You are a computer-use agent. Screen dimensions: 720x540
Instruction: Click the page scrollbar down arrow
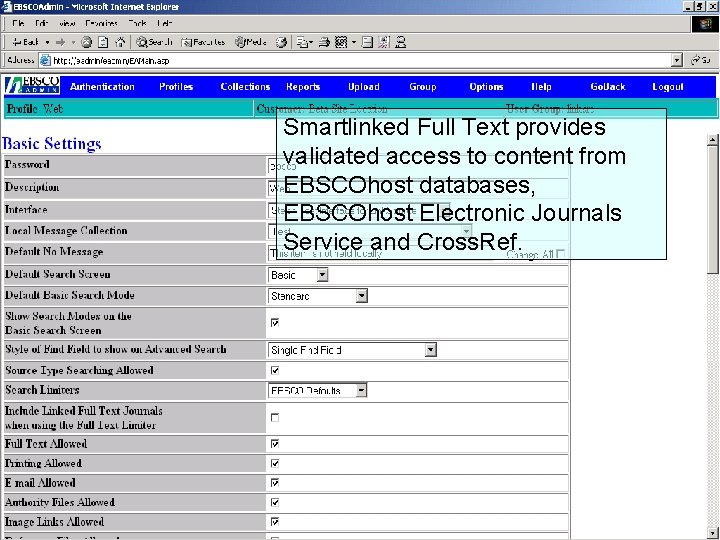coord(712,533)
